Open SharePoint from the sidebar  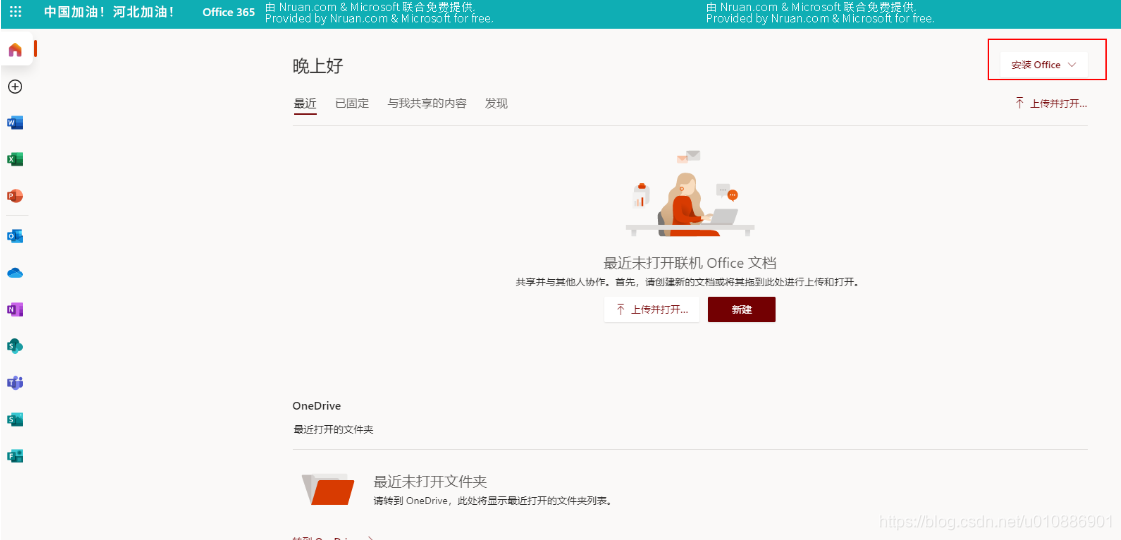tap(15, 346)
